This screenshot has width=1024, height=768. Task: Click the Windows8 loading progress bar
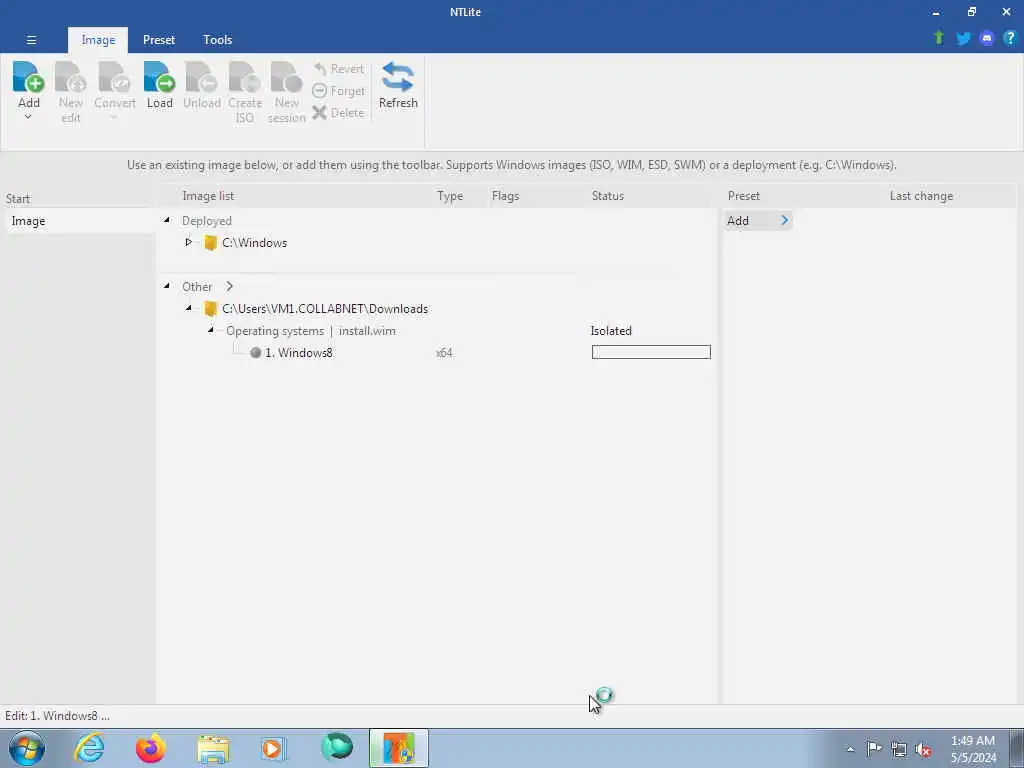pyautogui.click(x=651, y=352)
